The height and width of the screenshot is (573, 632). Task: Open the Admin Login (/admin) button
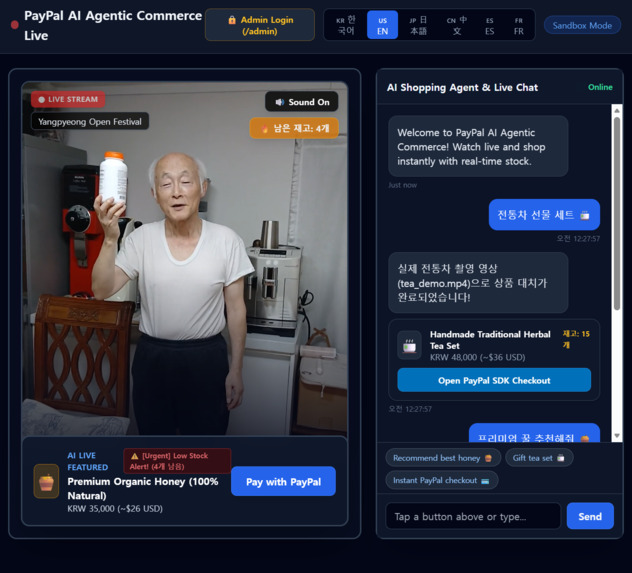click(x=260, y=25)
